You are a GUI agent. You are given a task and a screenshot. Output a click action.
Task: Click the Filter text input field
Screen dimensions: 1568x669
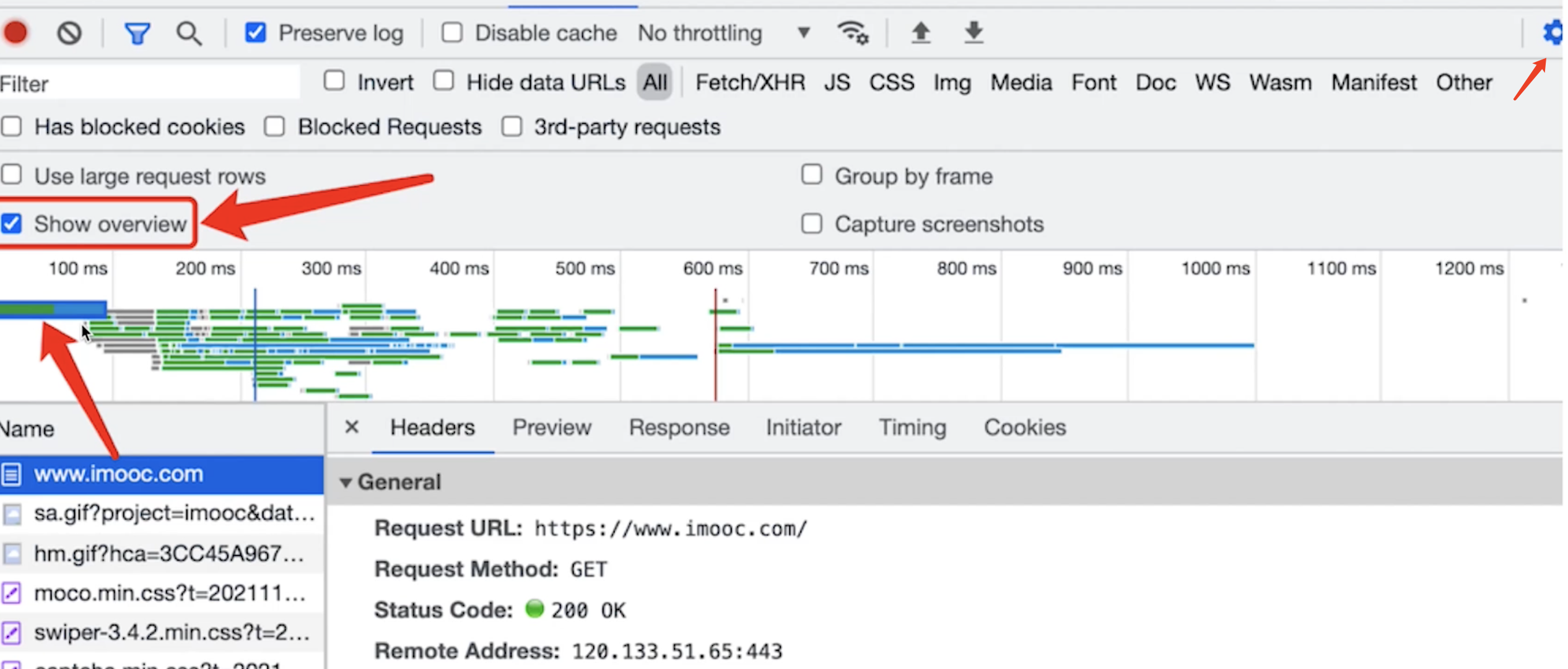click(x=149, y=83)
